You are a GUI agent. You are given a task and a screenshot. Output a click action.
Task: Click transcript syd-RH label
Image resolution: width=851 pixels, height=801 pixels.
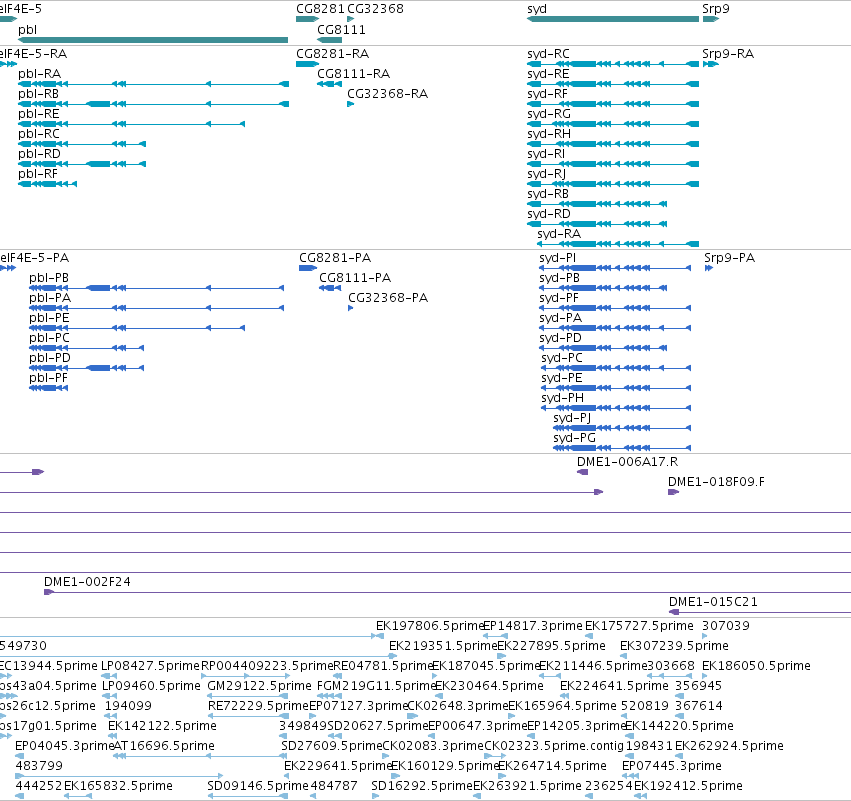[549, 134]
